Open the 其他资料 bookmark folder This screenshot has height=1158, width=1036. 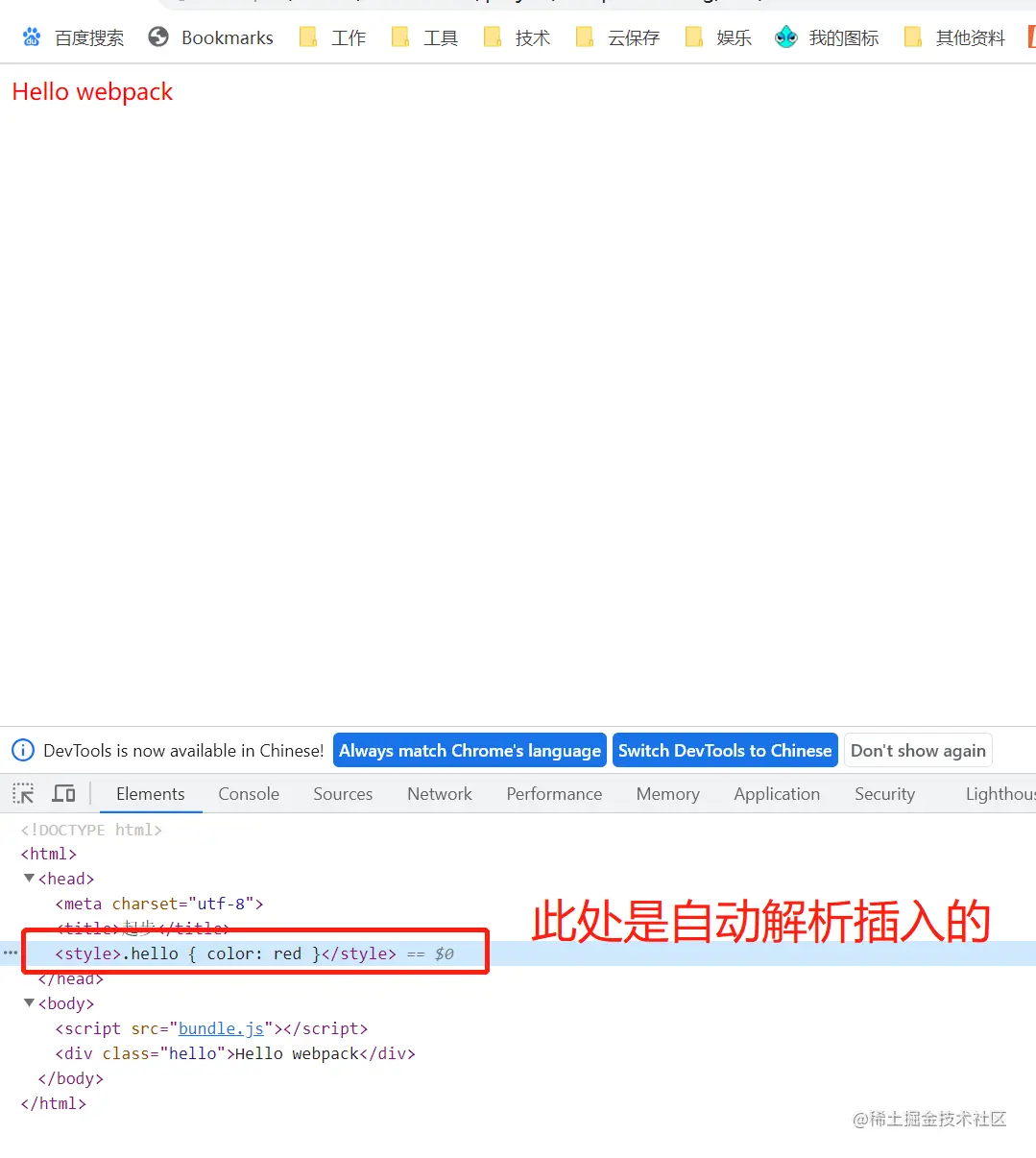point(954,37)
